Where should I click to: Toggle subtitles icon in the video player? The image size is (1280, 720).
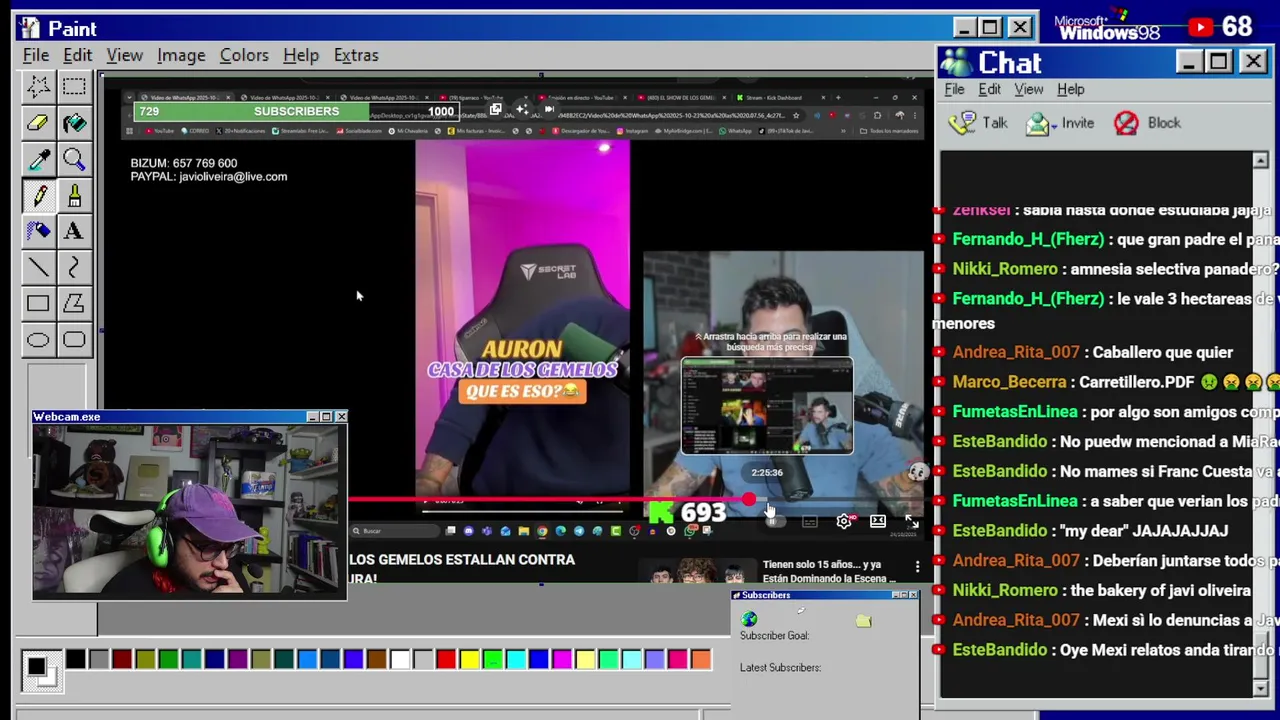810,521
